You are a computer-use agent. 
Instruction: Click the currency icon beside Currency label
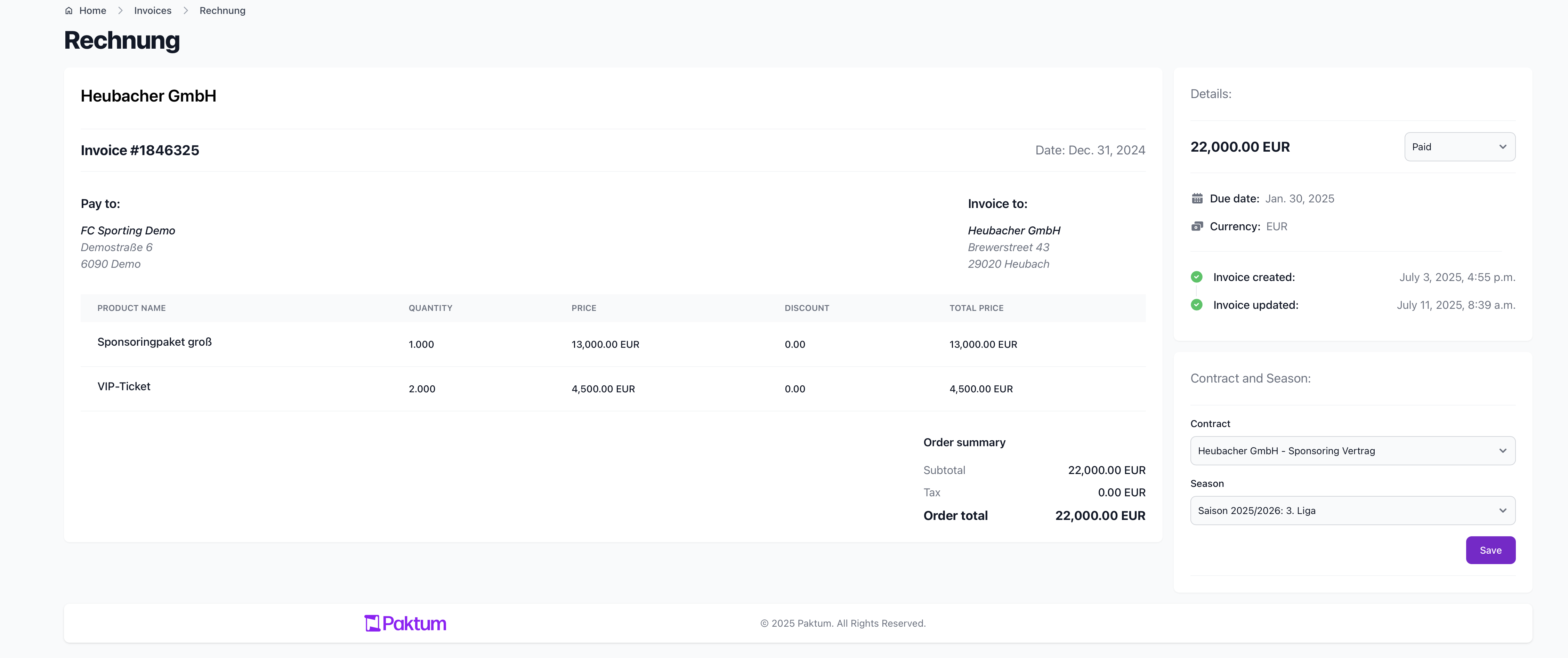click(1197, 226)
